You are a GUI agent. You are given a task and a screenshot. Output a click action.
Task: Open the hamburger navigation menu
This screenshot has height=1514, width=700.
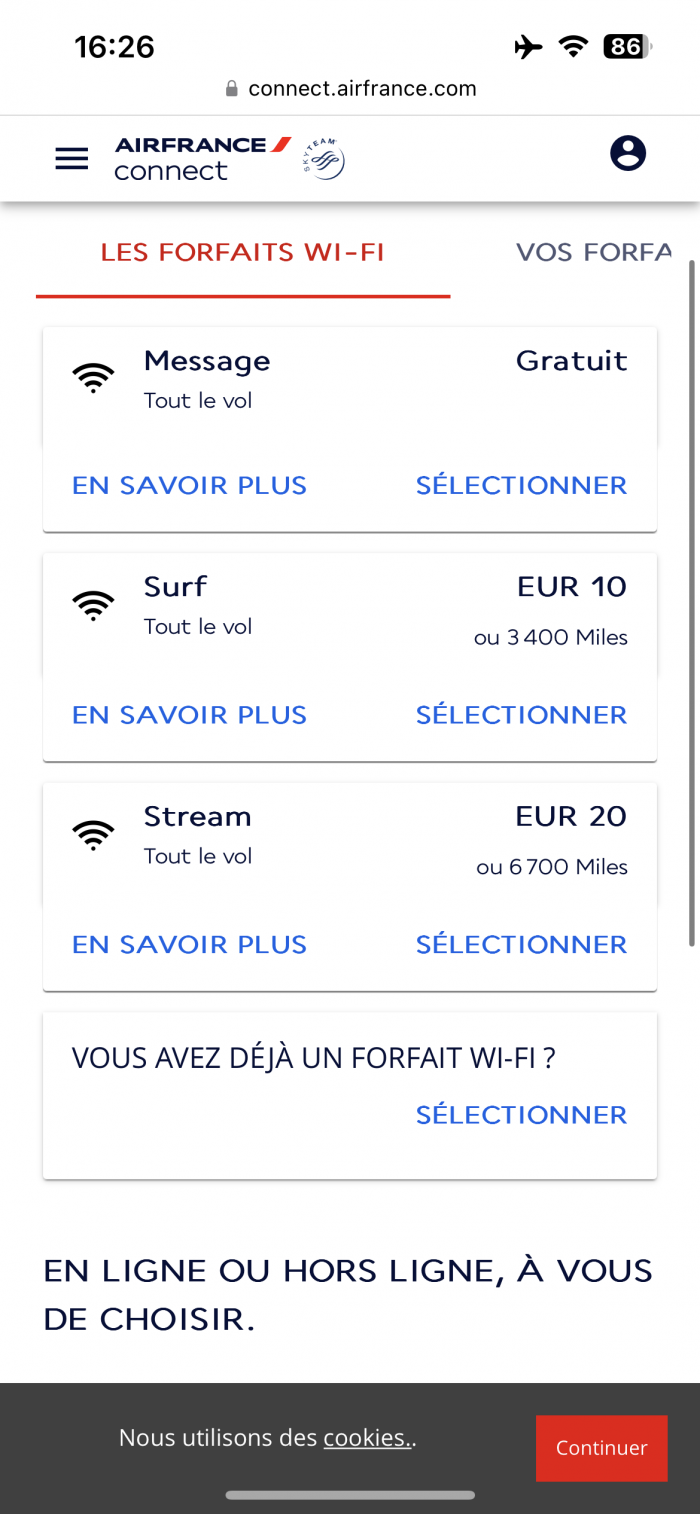coord(72,158)
